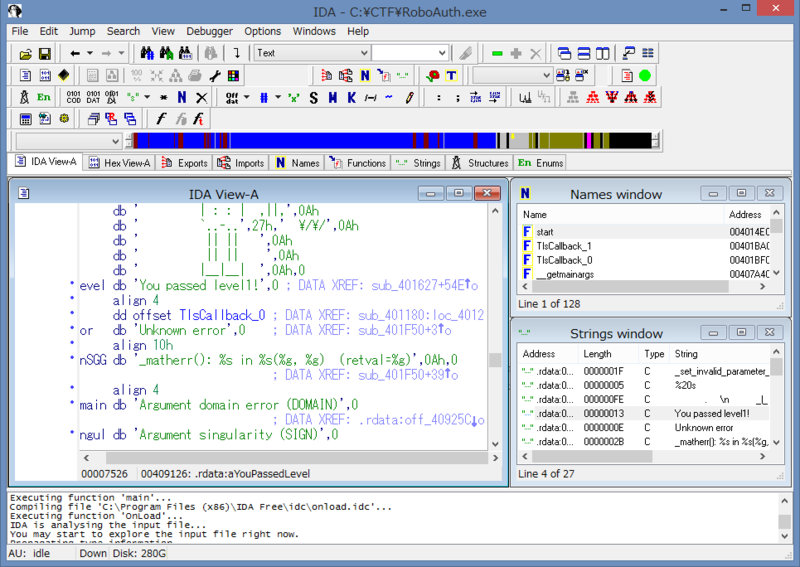Click the tile windows vertically icon
This screenshot has height=567, width=800.
603,53
